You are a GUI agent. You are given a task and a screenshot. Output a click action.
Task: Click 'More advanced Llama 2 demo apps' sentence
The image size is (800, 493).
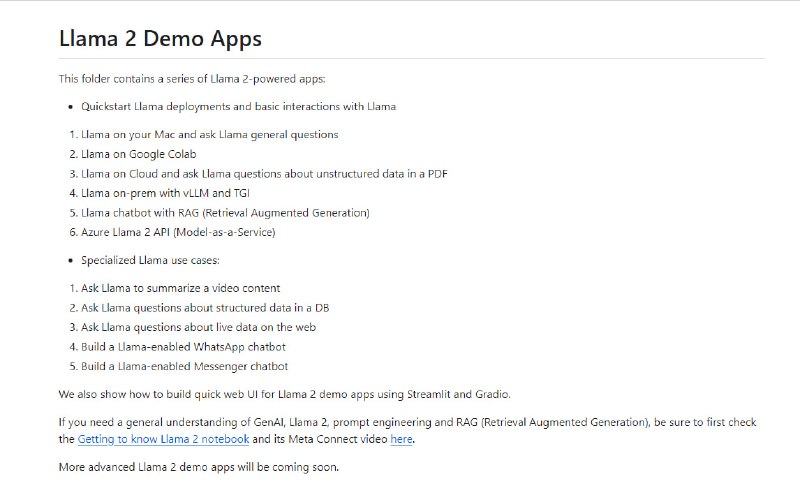click(199, 467)
